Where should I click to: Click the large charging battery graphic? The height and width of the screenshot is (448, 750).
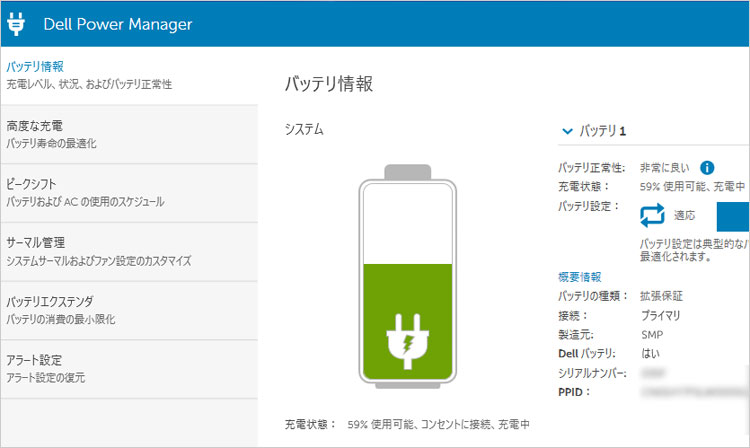click(x=408, y=276)
